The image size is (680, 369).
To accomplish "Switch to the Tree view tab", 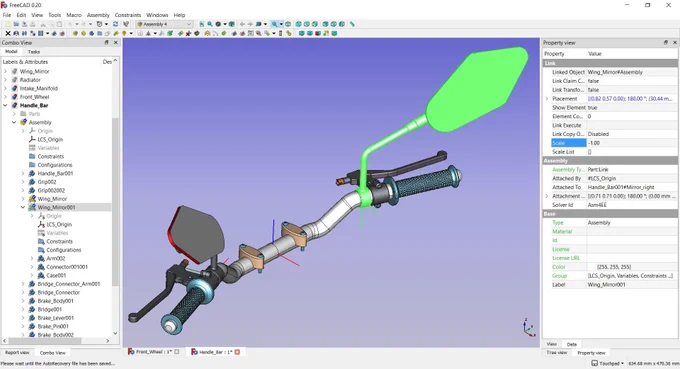I will 556,353.
